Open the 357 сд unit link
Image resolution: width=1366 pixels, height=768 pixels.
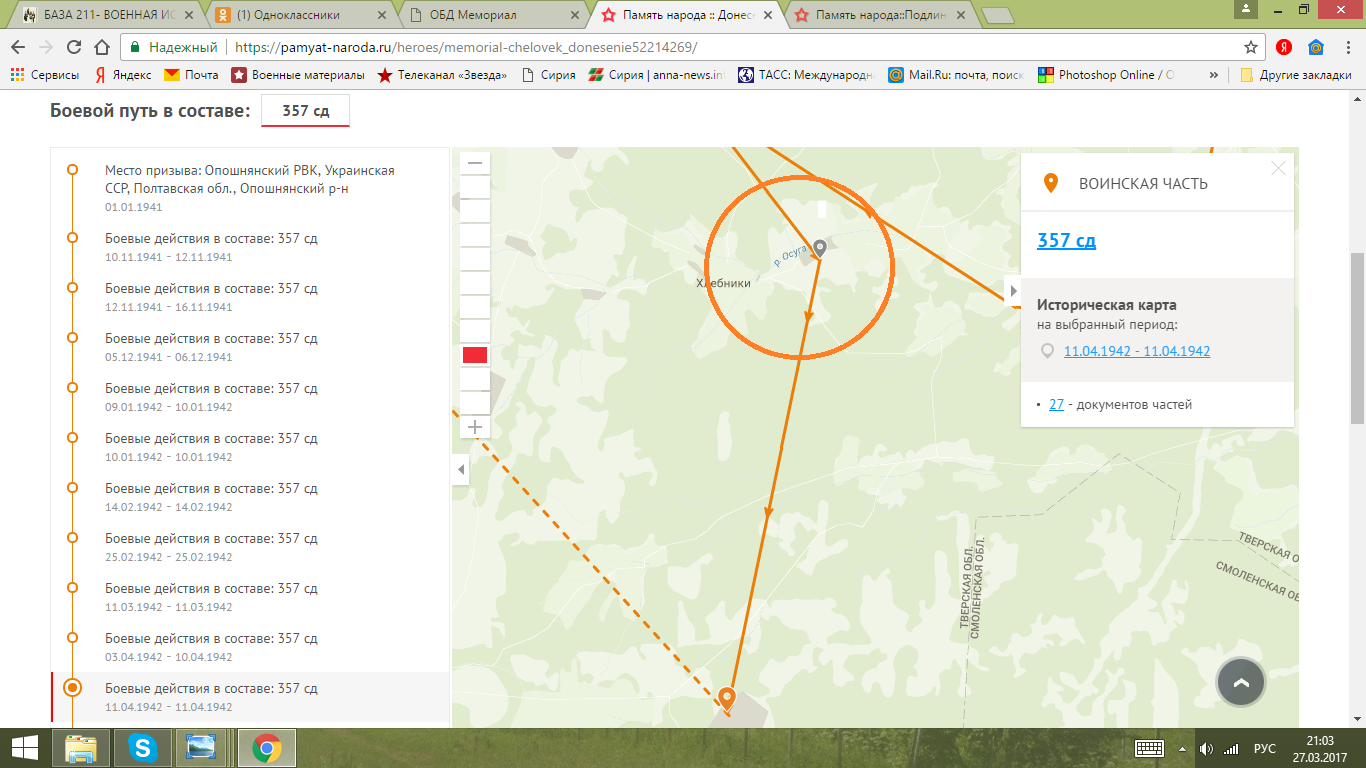1066,240
